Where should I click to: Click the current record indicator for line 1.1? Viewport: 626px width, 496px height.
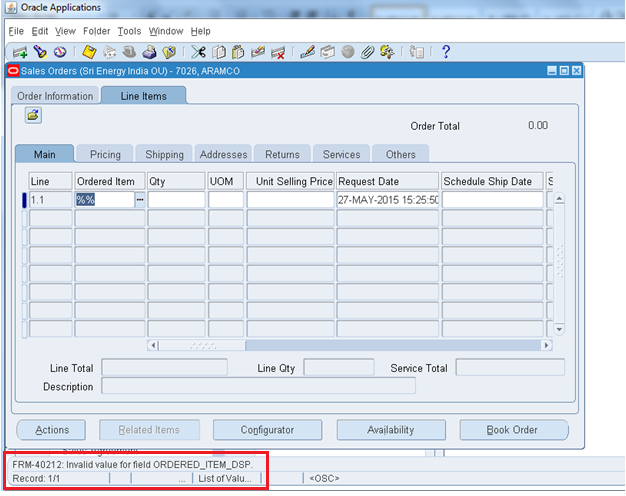point(24,200)
